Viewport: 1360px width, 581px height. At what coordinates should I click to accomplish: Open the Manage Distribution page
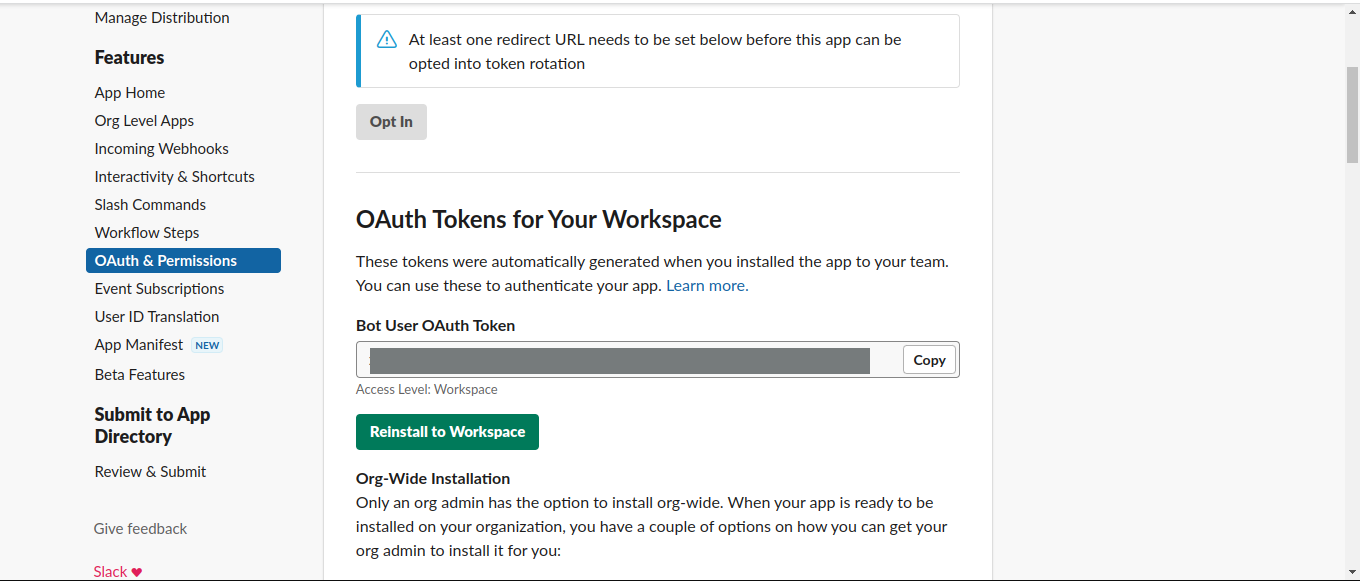(162, 18)
